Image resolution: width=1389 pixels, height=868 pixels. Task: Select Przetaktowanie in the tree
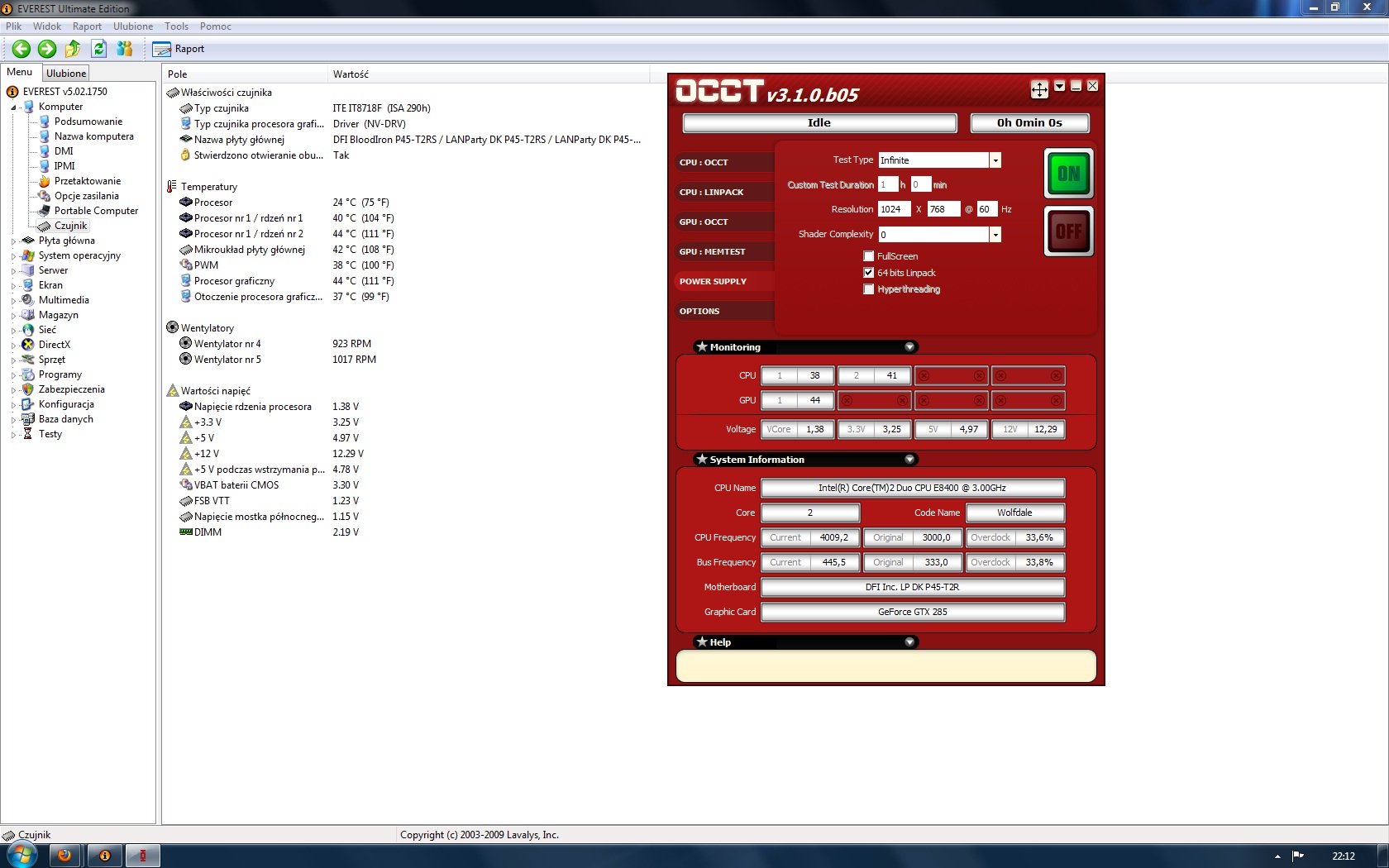(x=87, y=181)
